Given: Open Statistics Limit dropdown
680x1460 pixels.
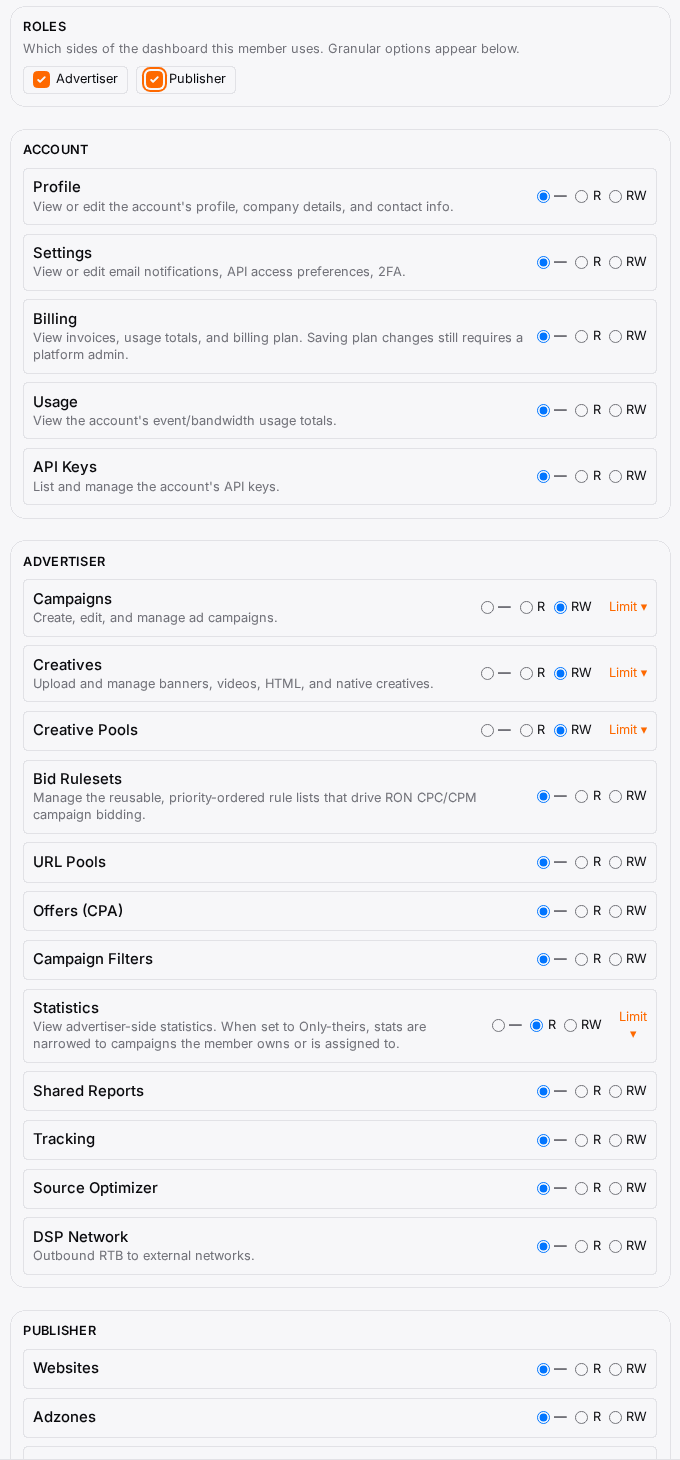Looking at the screenshot, I should [633, 1025].
